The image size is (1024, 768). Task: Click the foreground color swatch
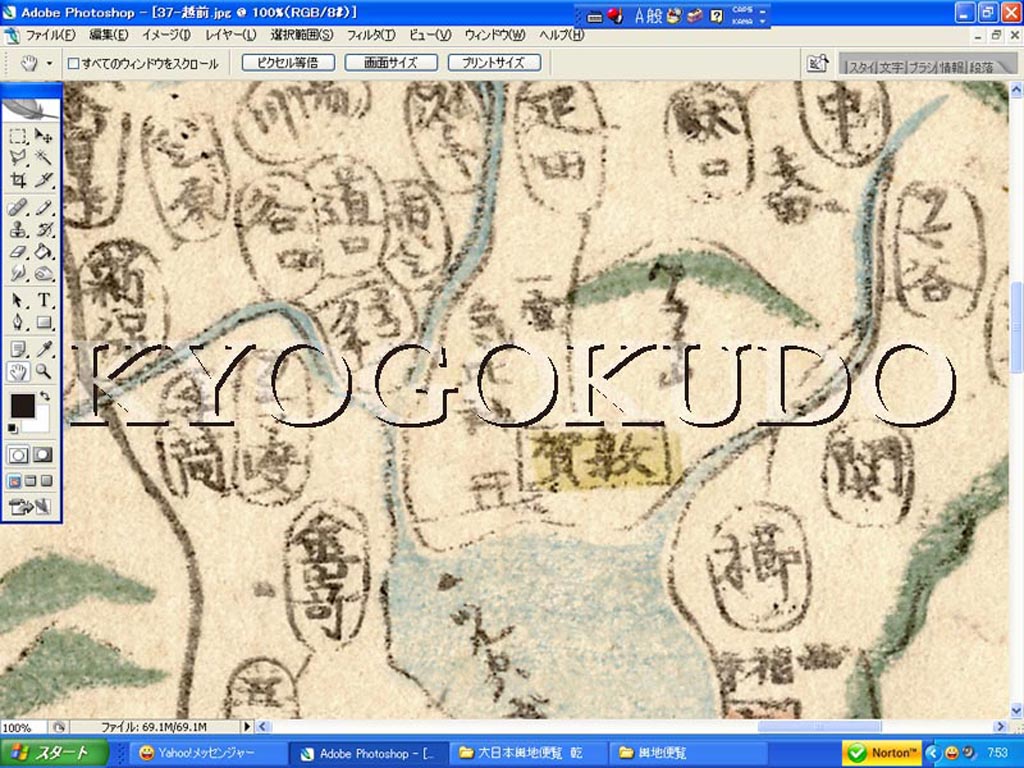[x=23, y=406]
